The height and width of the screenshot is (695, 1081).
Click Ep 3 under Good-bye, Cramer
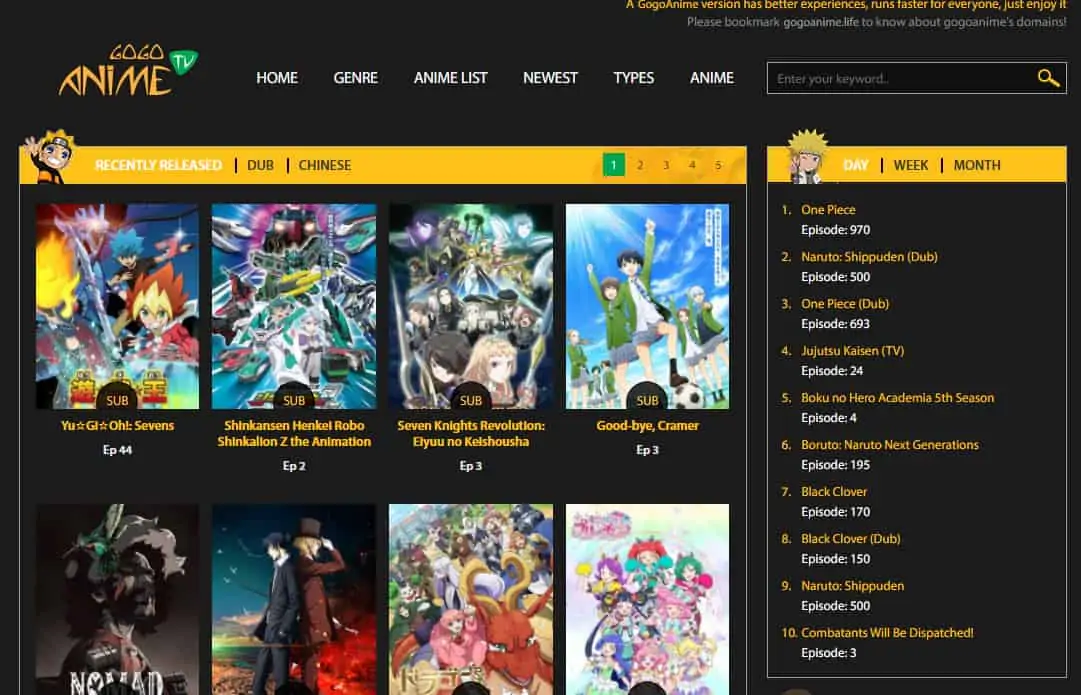[x=647, y=450]
